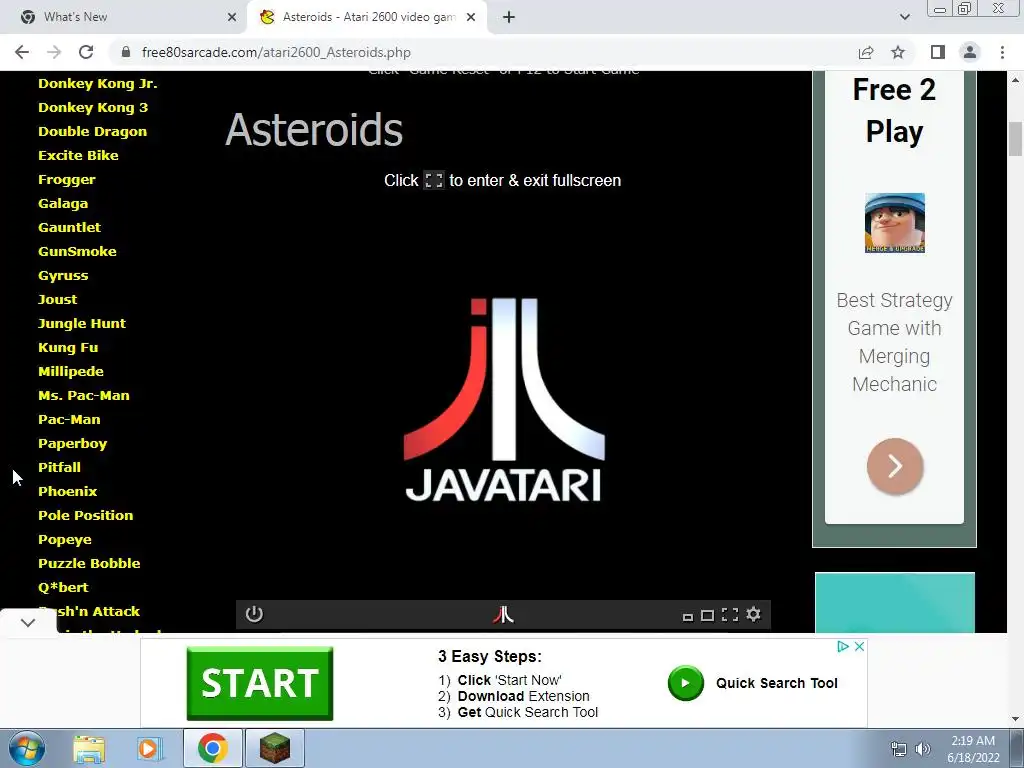The height and width of the screenshot is (768, 1024).
Task: Open Quick Search Tool ad link
Action: (776, 683)
